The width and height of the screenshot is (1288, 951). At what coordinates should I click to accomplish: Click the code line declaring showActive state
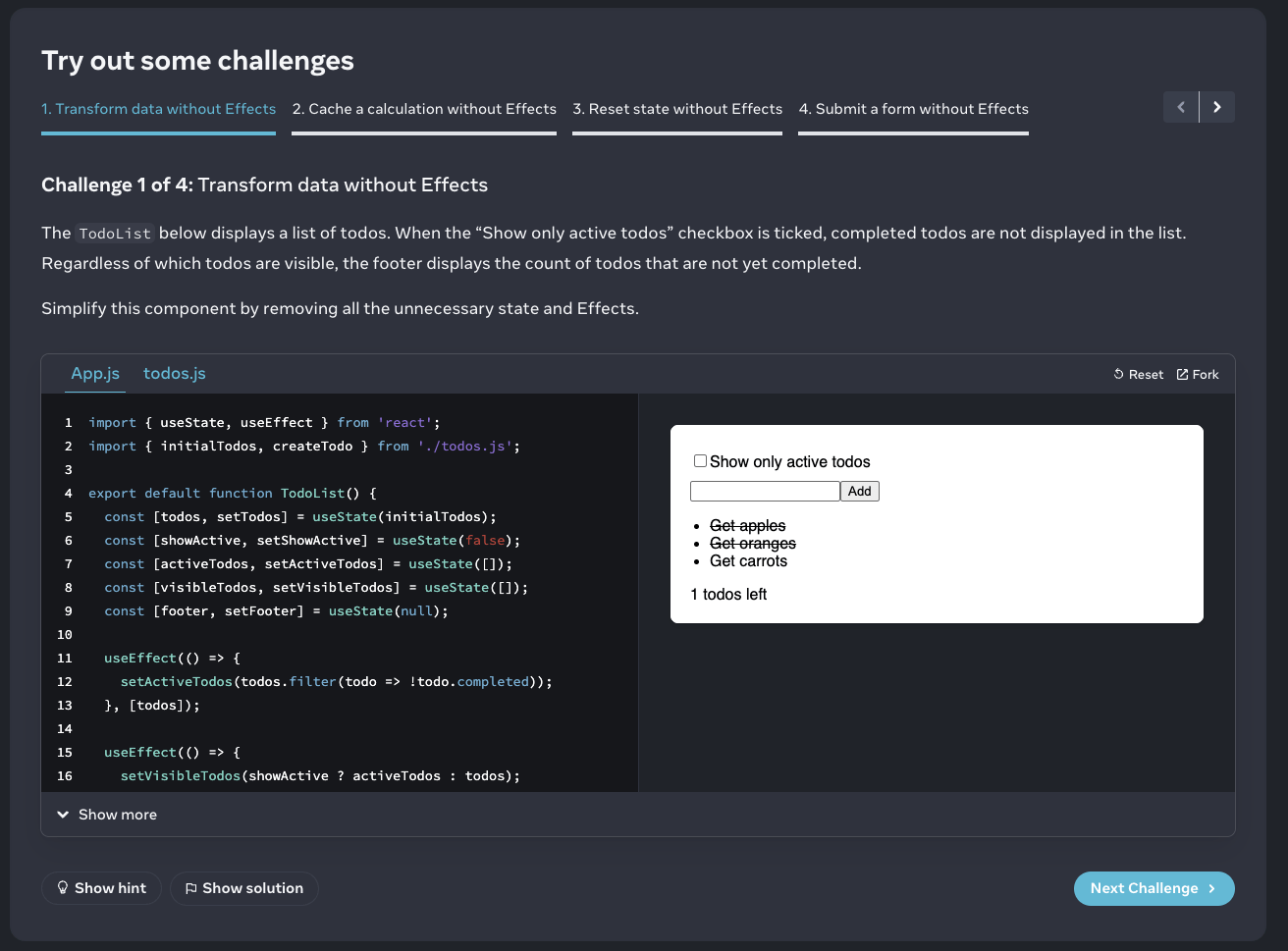312,541
